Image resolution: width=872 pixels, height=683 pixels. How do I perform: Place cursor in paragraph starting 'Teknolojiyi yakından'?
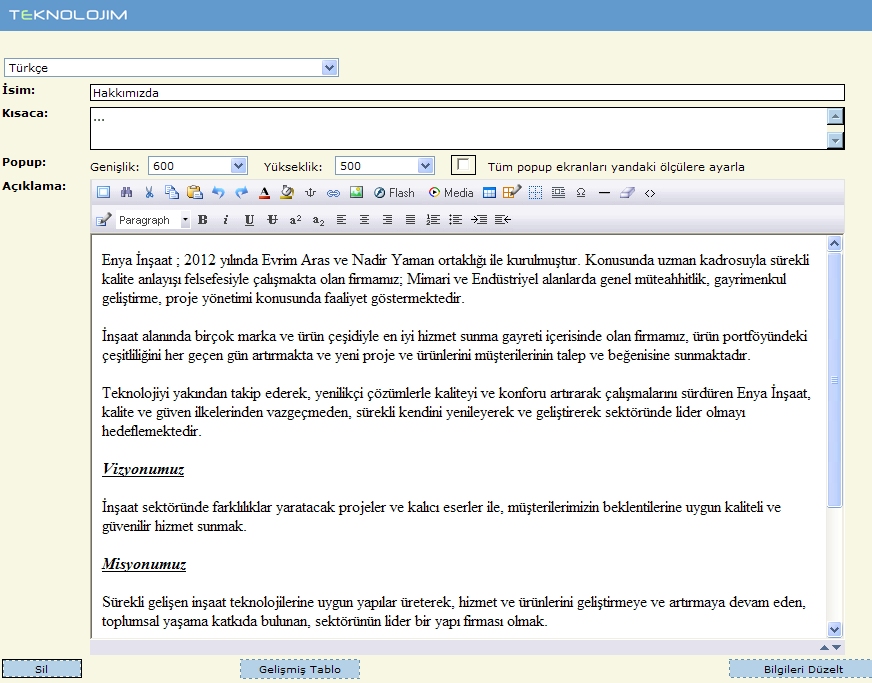pos(456,412)
